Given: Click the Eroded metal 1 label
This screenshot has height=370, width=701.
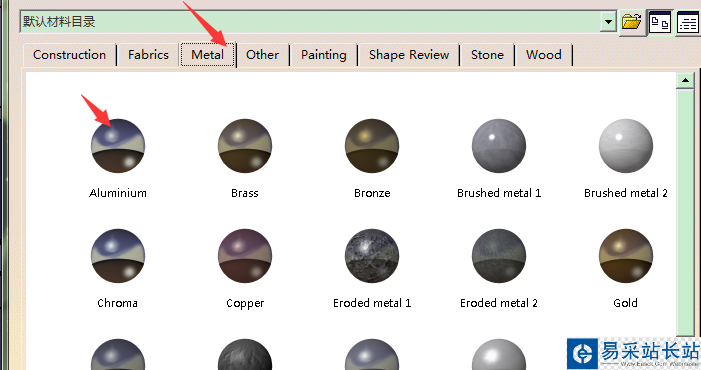Looking at the screenshot, I should click(372, 303).
